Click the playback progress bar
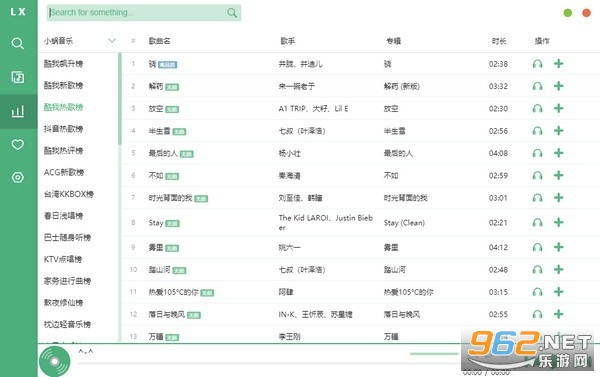The height and width of the screenshot is (377, 600). point(268,363)
